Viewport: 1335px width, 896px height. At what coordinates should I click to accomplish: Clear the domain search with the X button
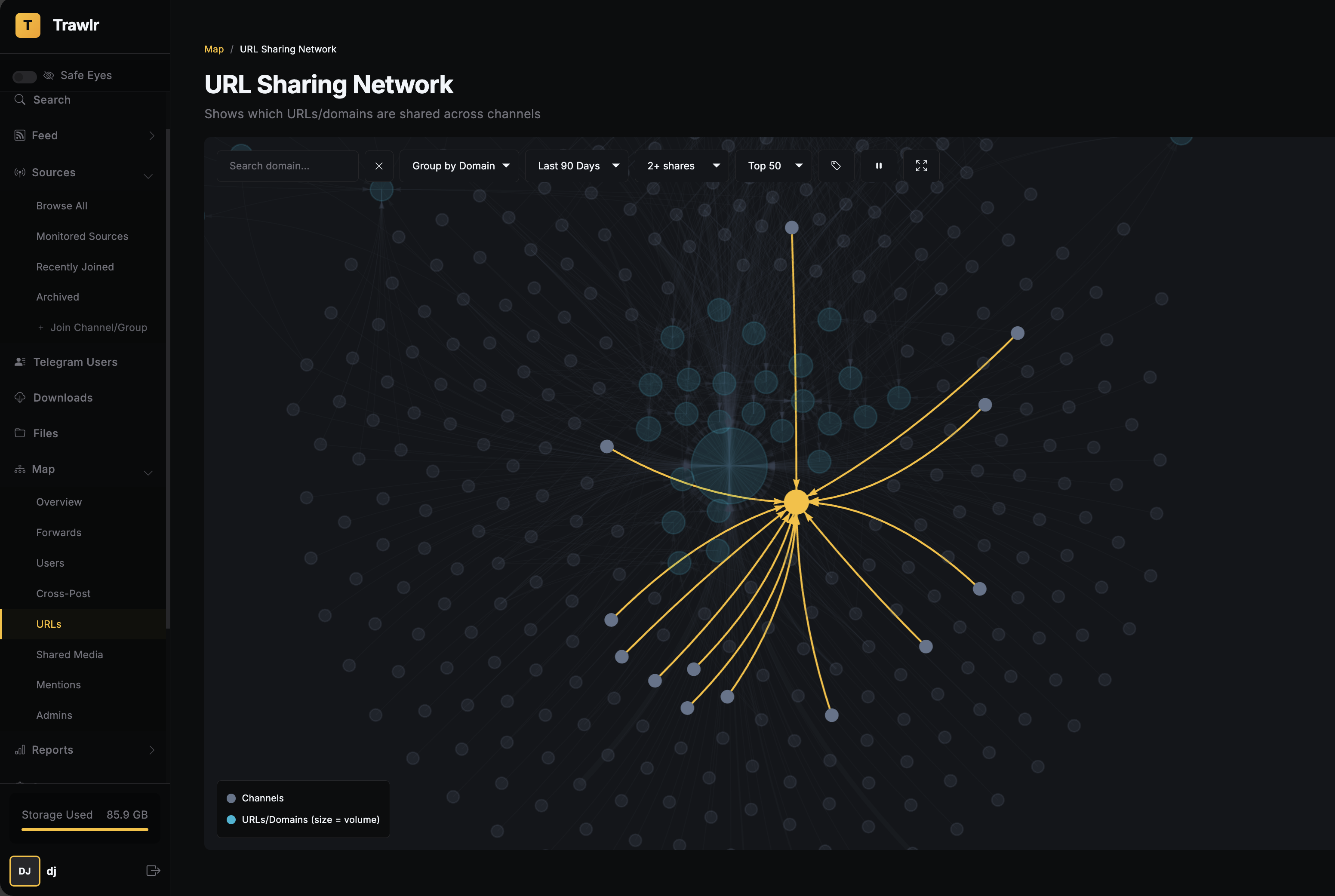pos(379,166)
